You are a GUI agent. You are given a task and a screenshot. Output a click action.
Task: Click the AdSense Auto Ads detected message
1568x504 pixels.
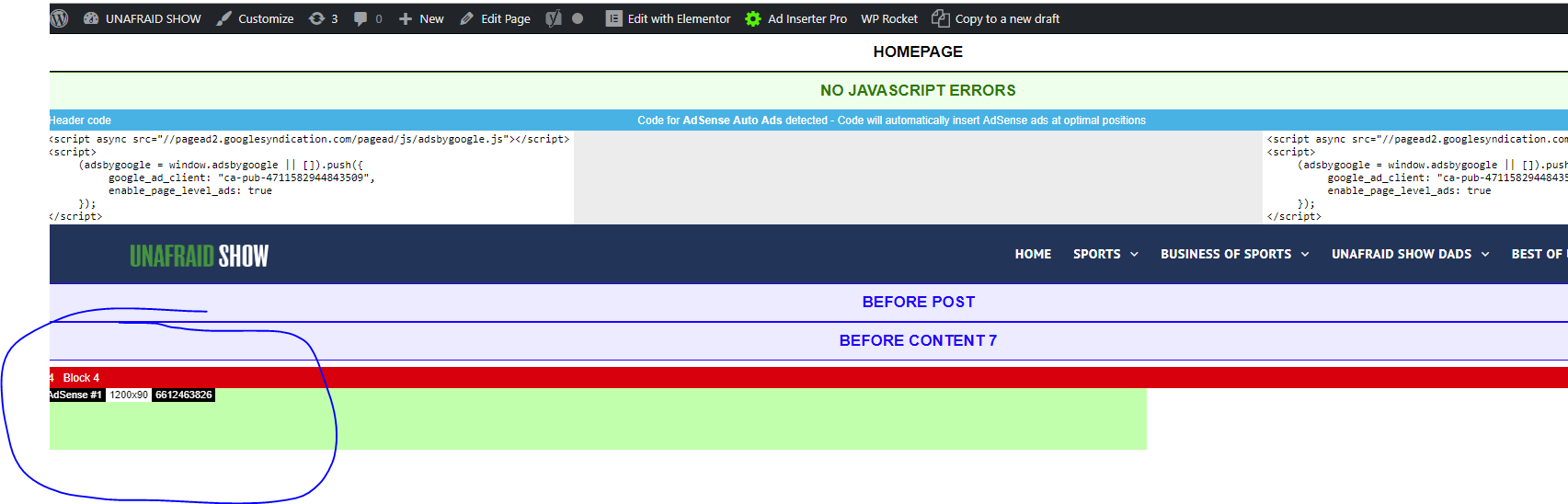click(x=891, y=120)
